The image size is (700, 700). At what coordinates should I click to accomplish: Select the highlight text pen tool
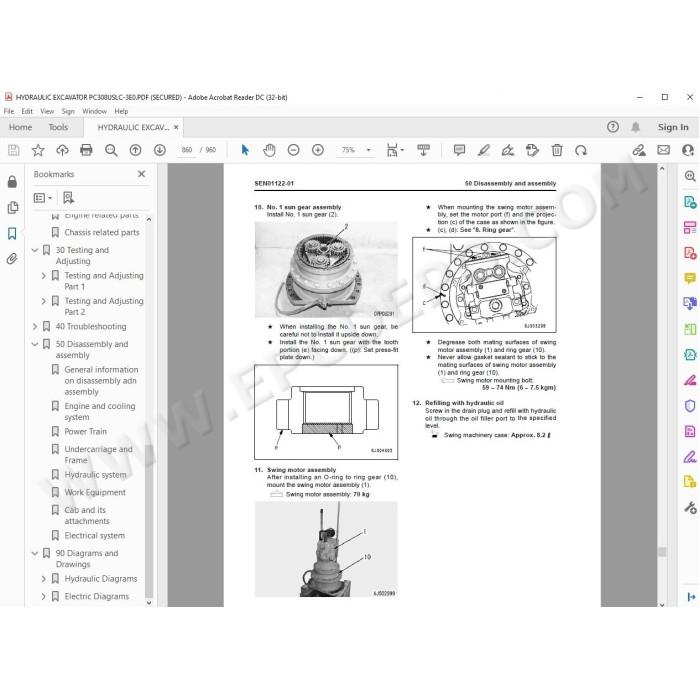[x=484, y=150]
